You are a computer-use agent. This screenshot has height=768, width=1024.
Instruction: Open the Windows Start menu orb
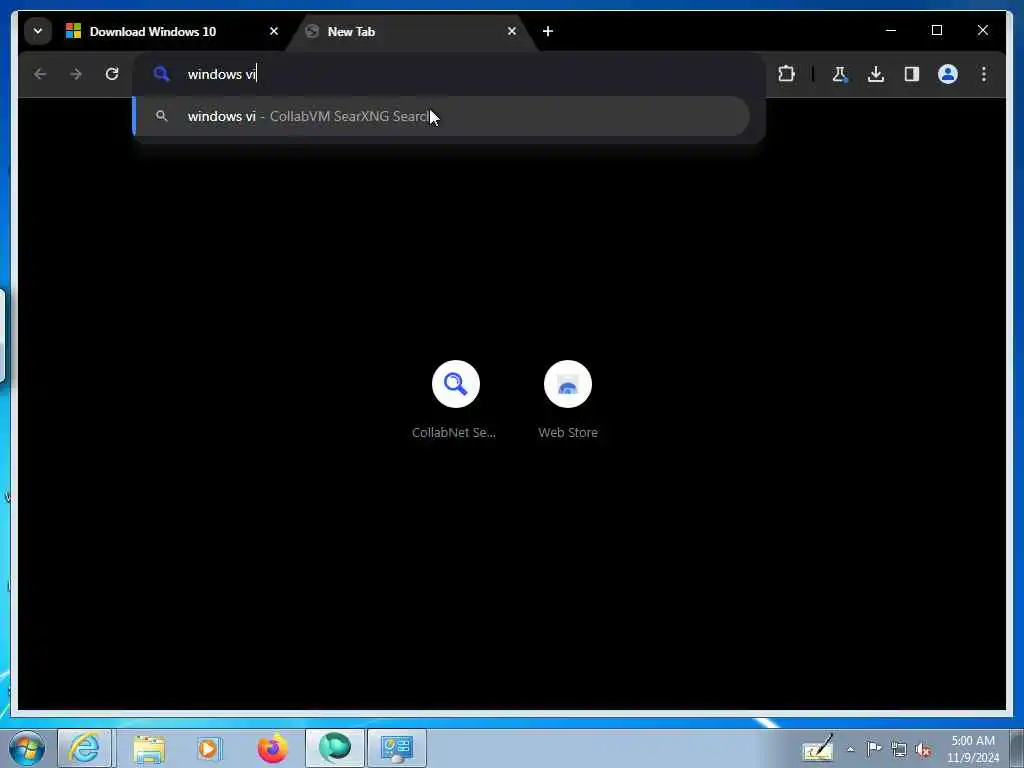click(x=27, y=748)
